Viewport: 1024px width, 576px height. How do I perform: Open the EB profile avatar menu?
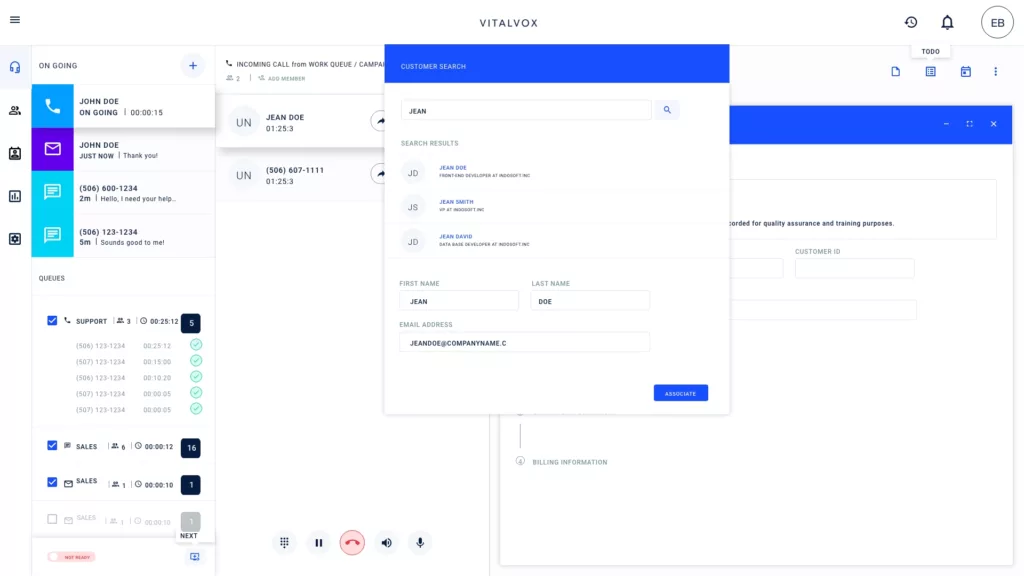click(997, 22)
